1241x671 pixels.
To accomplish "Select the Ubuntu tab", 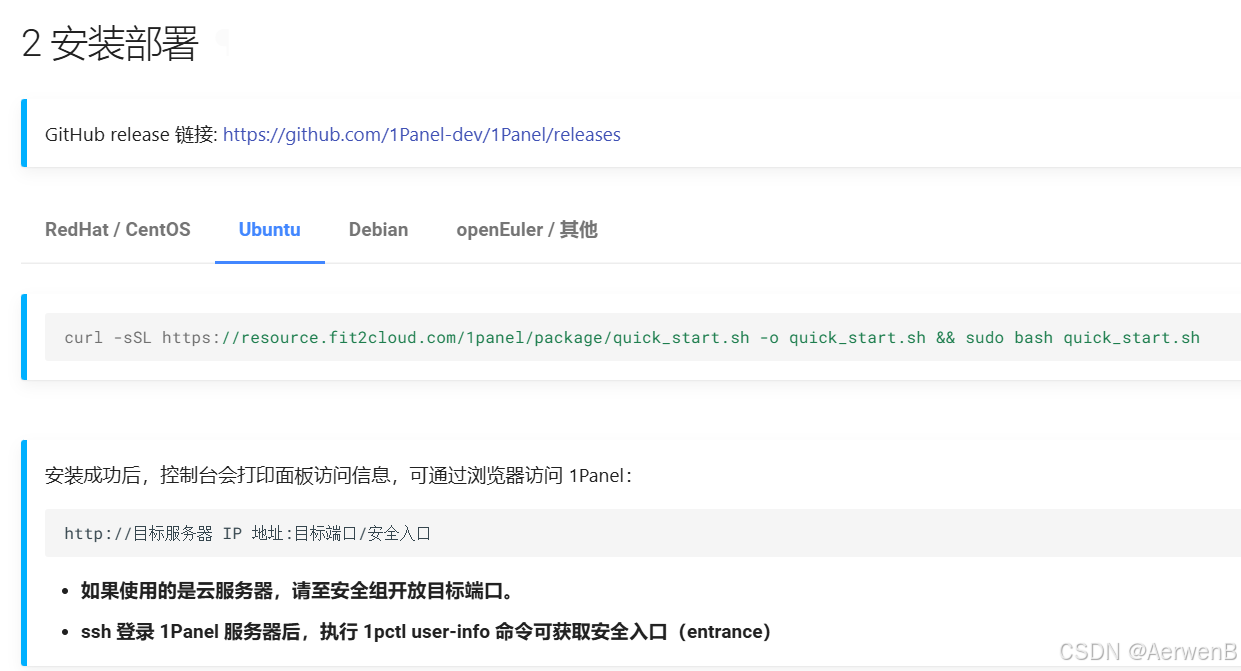I will coord(270,229).
